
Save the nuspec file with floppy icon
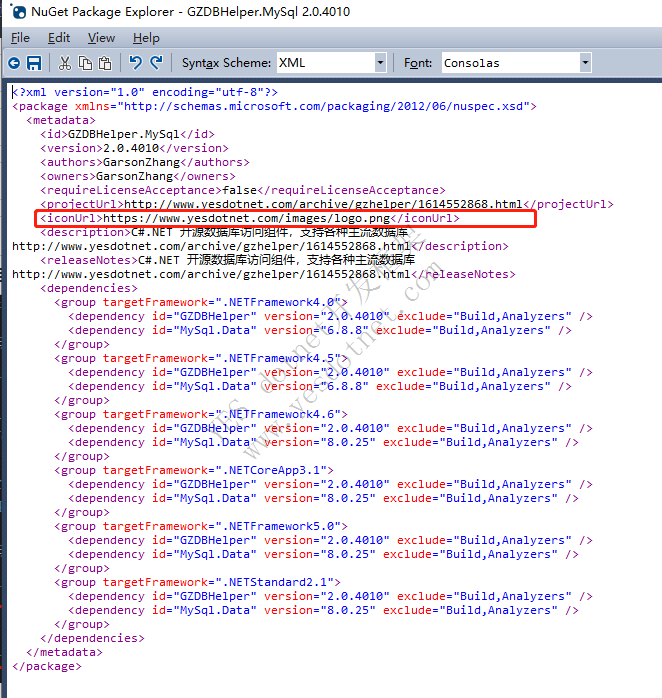(x=34, y=63)
